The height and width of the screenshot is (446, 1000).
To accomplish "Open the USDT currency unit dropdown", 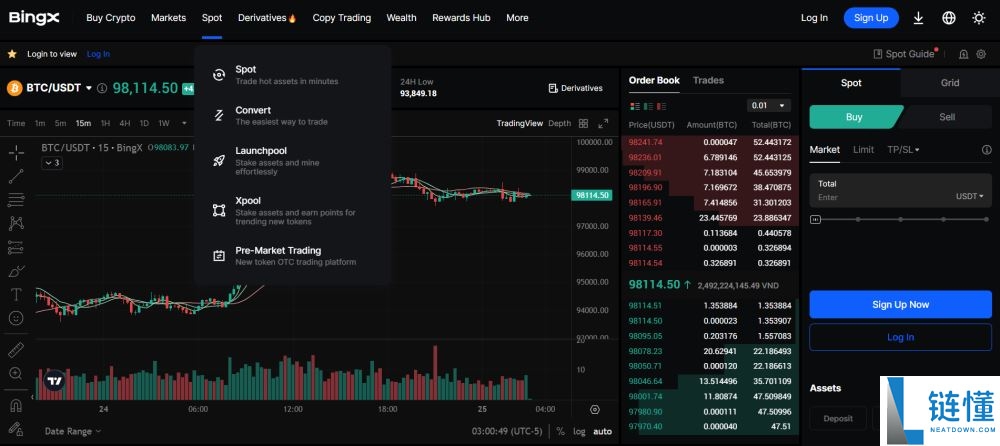I will tap(969, 197).
